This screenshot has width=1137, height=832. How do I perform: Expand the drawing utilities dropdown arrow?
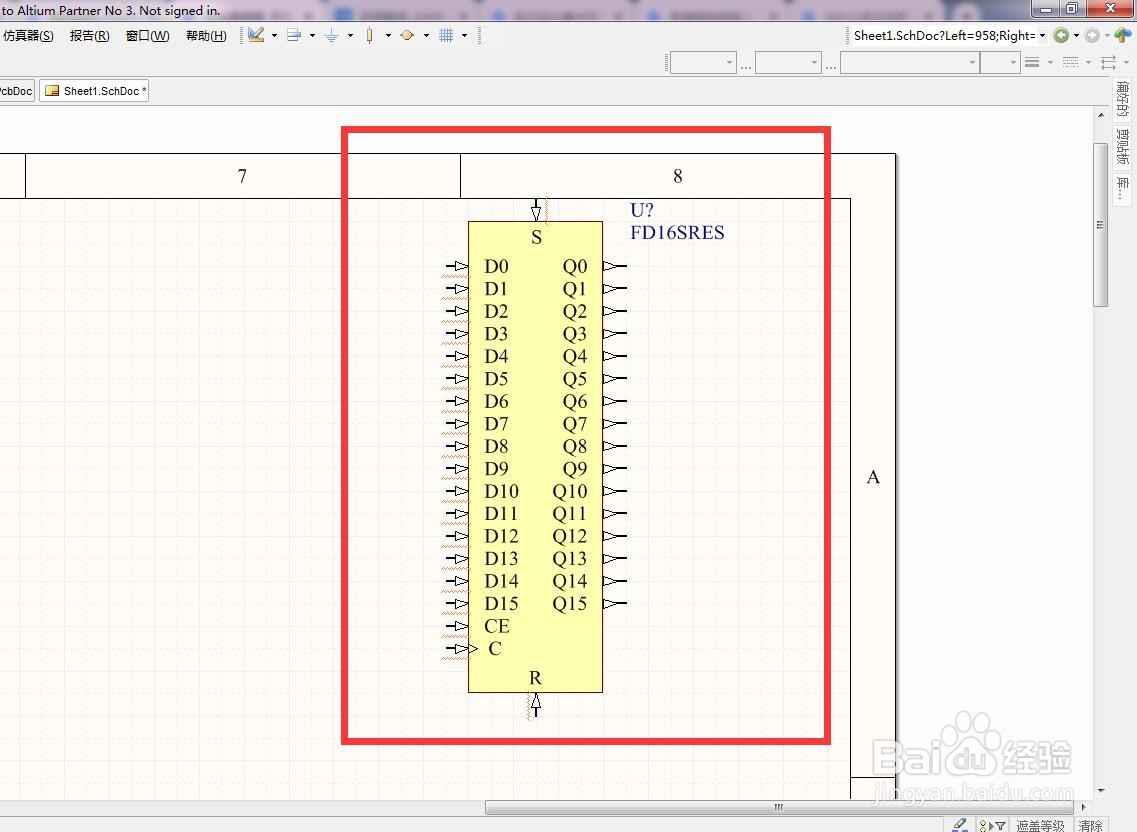274,35
